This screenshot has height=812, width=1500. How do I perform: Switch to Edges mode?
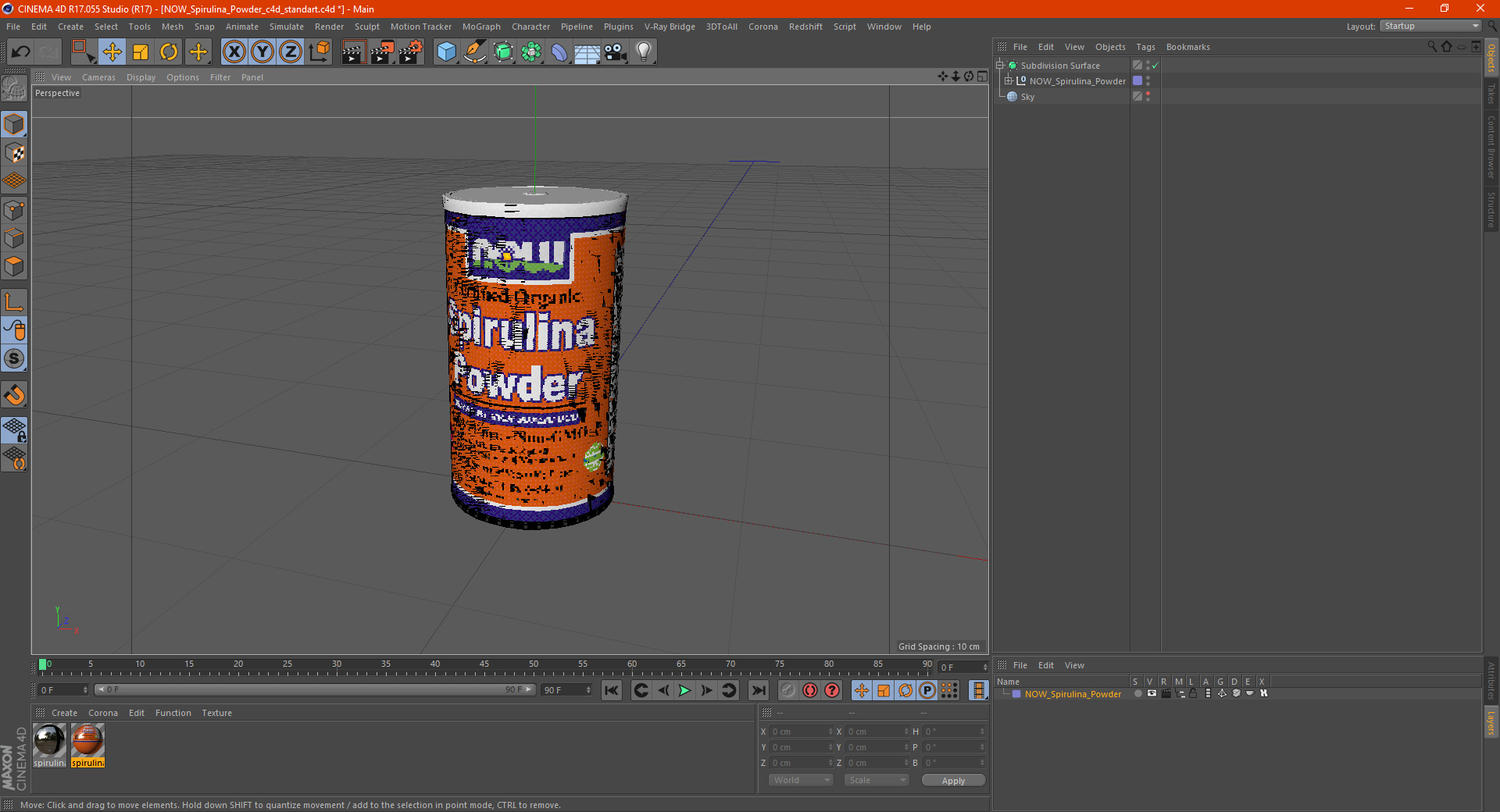14,238
